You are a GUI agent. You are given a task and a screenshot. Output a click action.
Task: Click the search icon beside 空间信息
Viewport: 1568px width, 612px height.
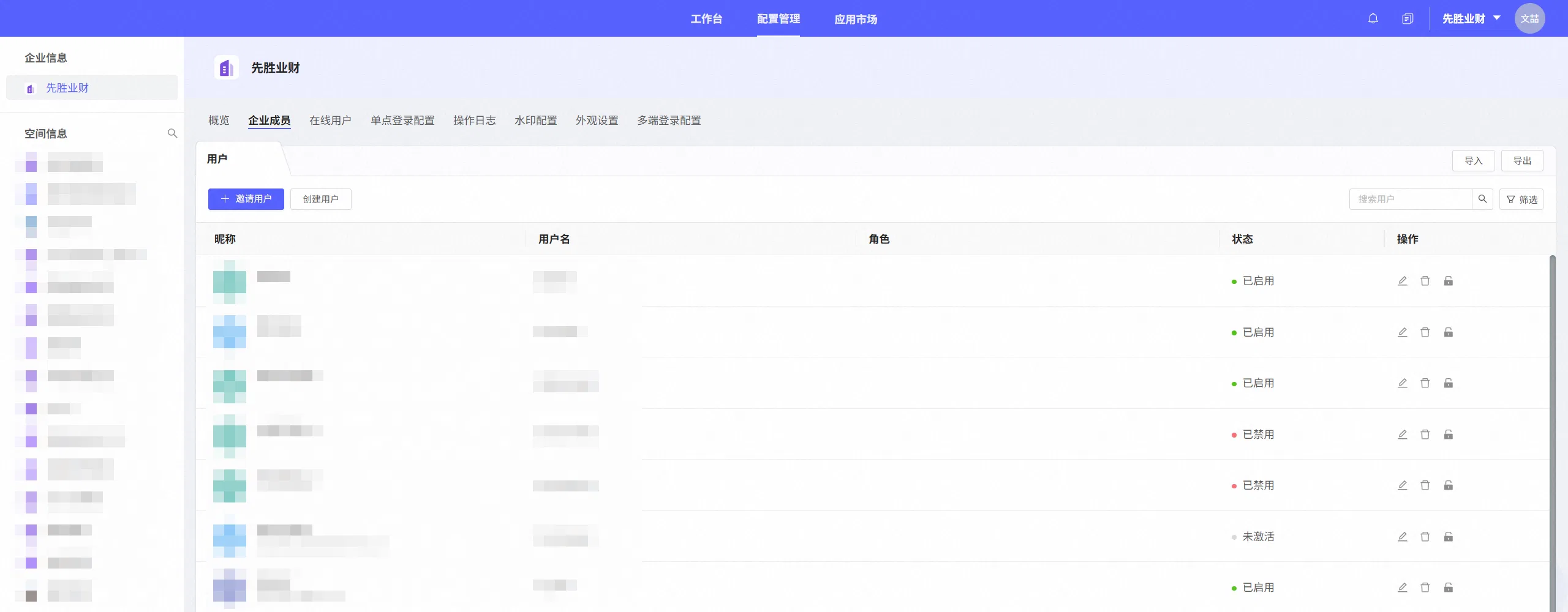tap(172, 133)
